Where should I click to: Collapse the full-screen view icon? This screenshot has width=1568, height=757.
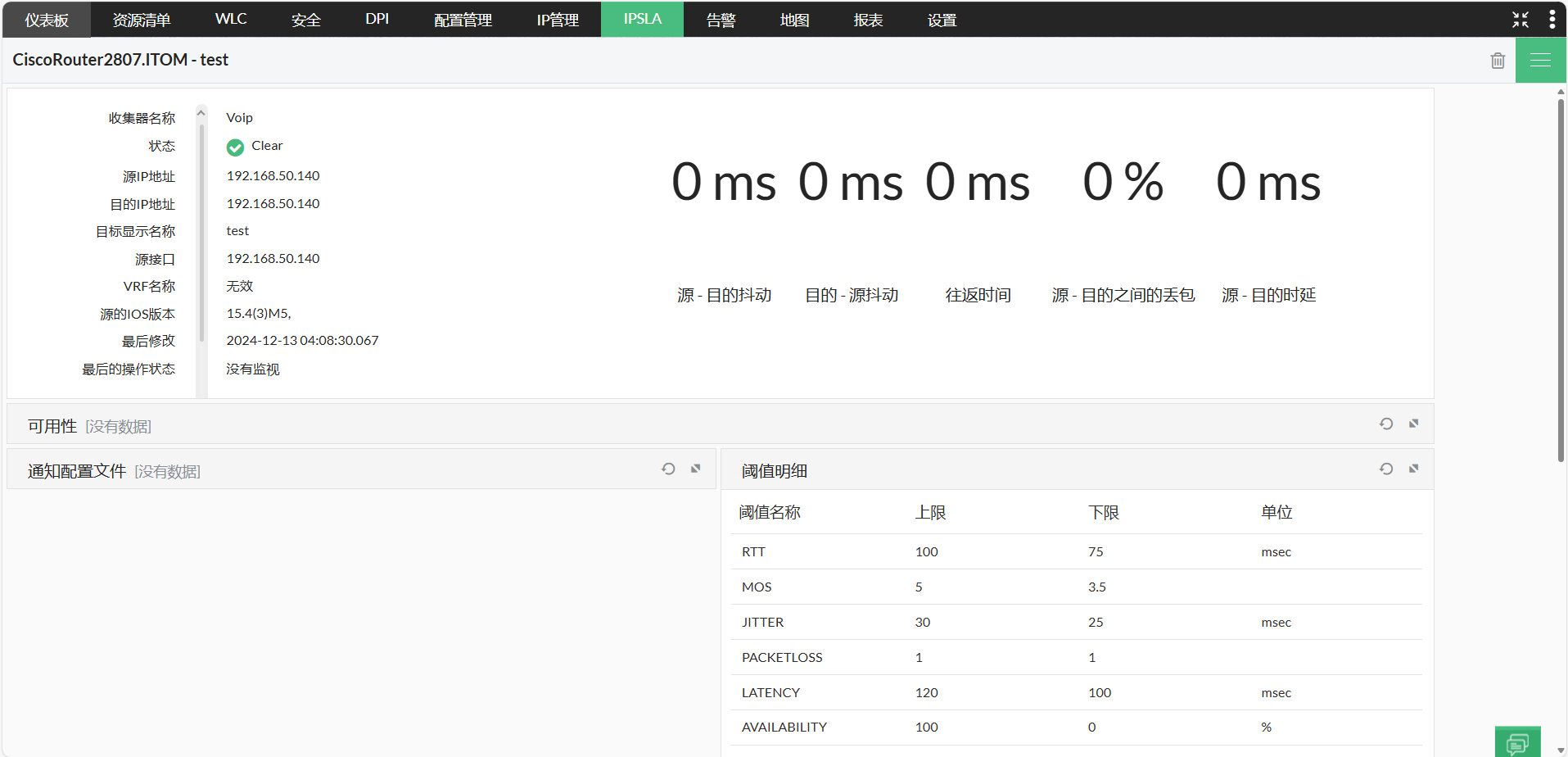click(x=1521, y=20)
